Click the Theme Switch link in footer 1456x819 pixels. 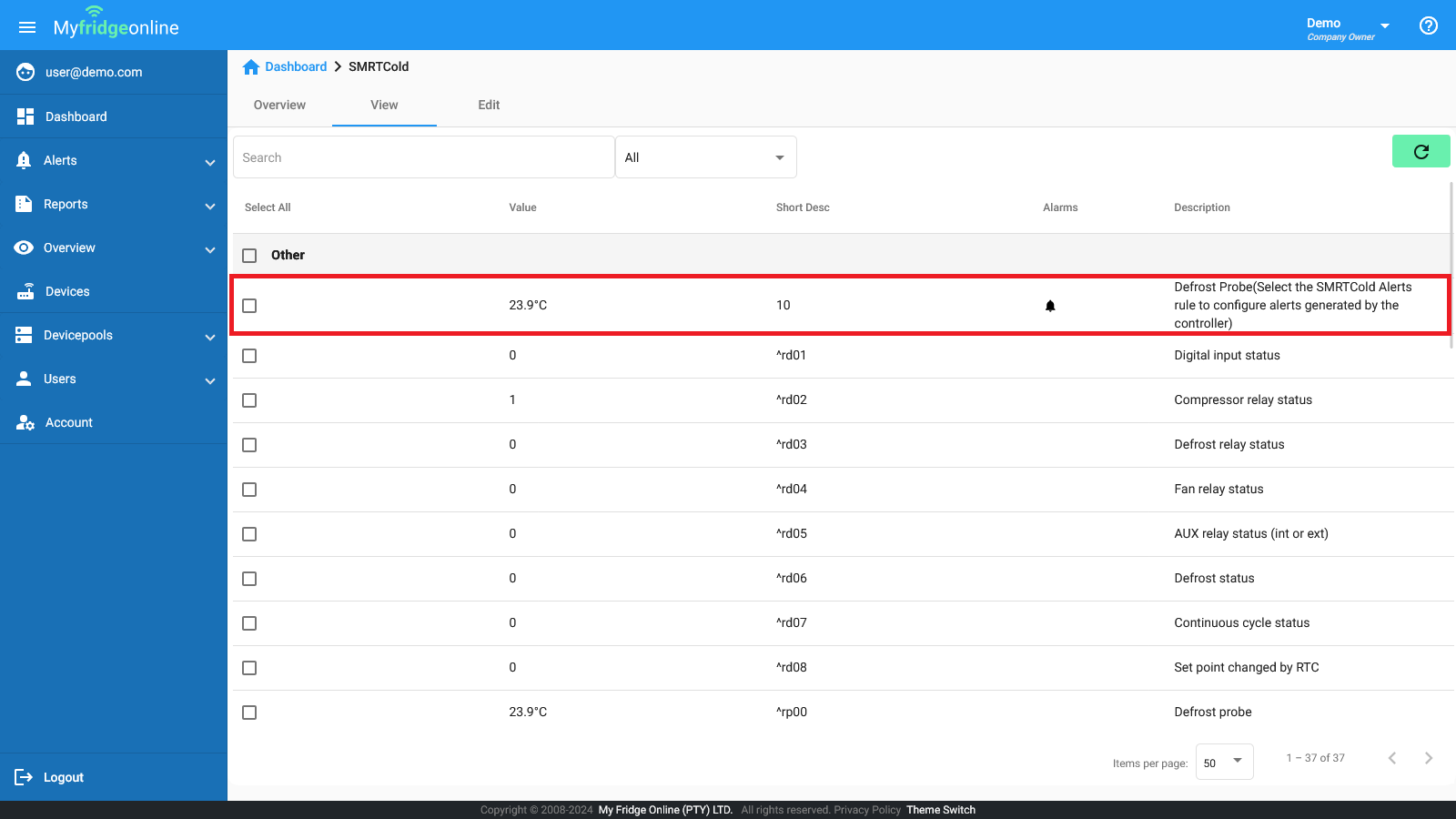click(x=941, y=810)
